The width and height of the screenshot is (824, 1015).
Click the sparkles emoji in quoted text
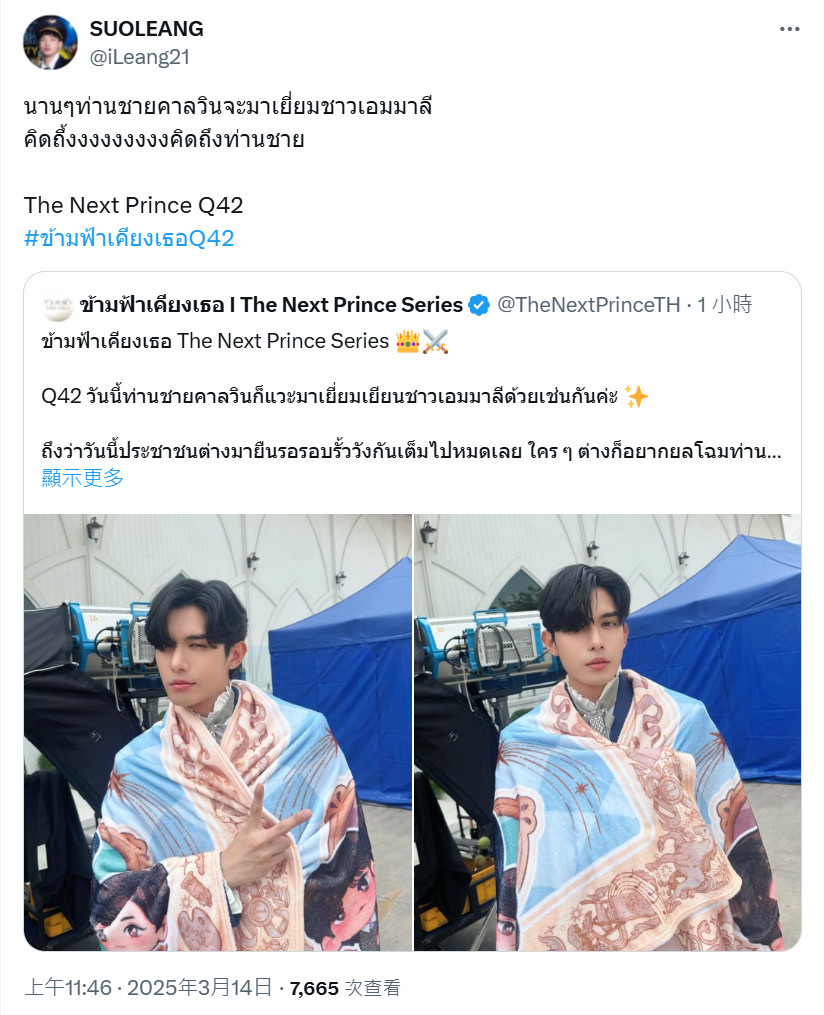pos(636,396)
